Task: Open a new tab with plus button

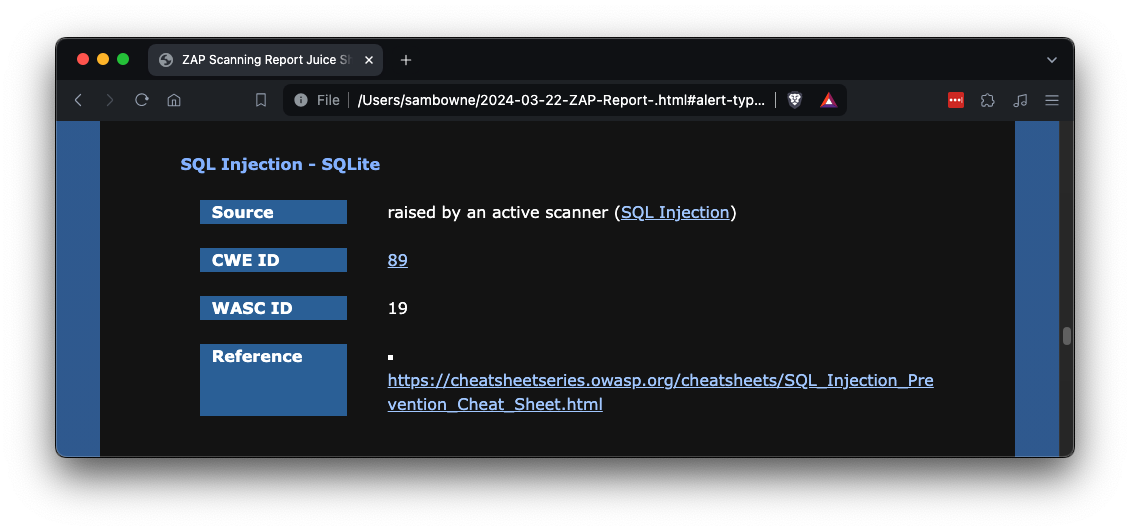Action: coord(406,60)
